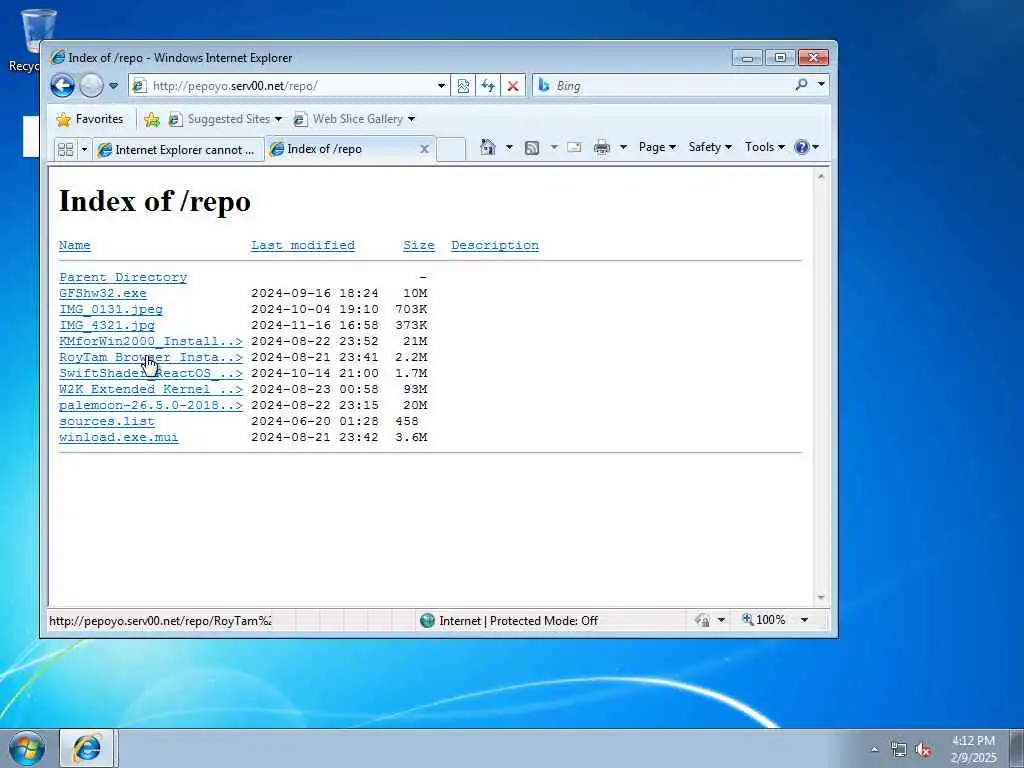Sort listing by Last modified column
The height and width of the screenshot is (768, 1024).
(303, 246)
